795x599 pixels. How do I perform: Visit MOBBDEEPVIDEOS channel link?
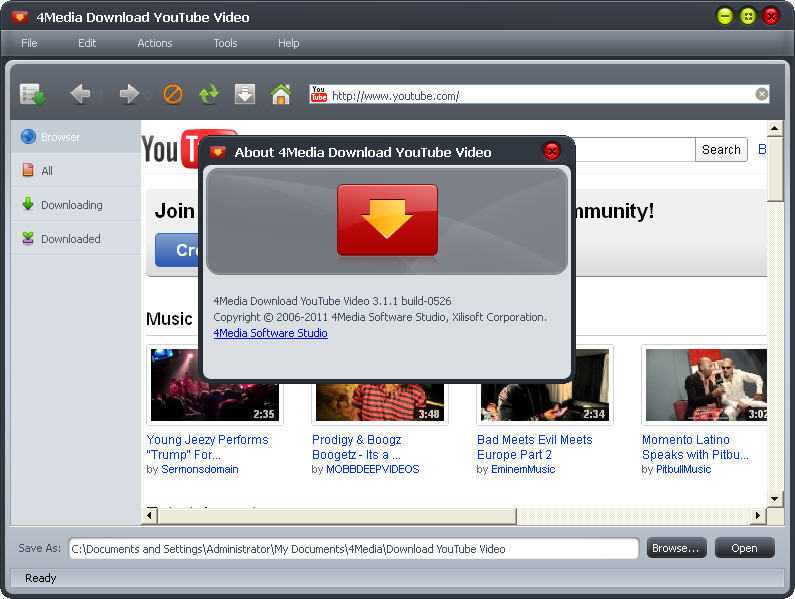pyautogui.click(x=373, y=469)
